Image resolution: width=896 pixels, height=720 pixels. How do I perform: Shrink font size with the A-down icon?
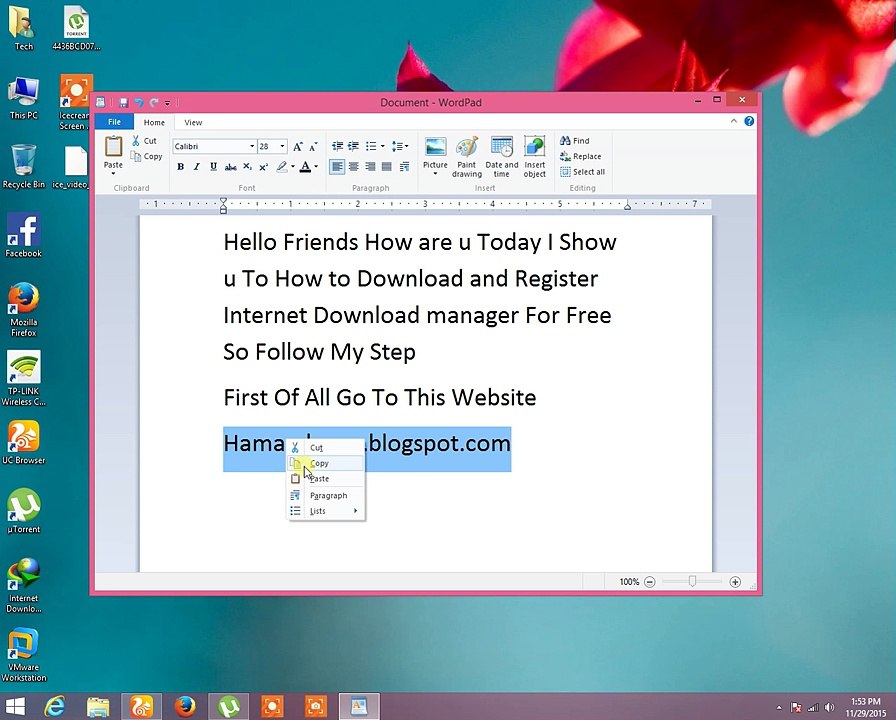tap(313, 147)
